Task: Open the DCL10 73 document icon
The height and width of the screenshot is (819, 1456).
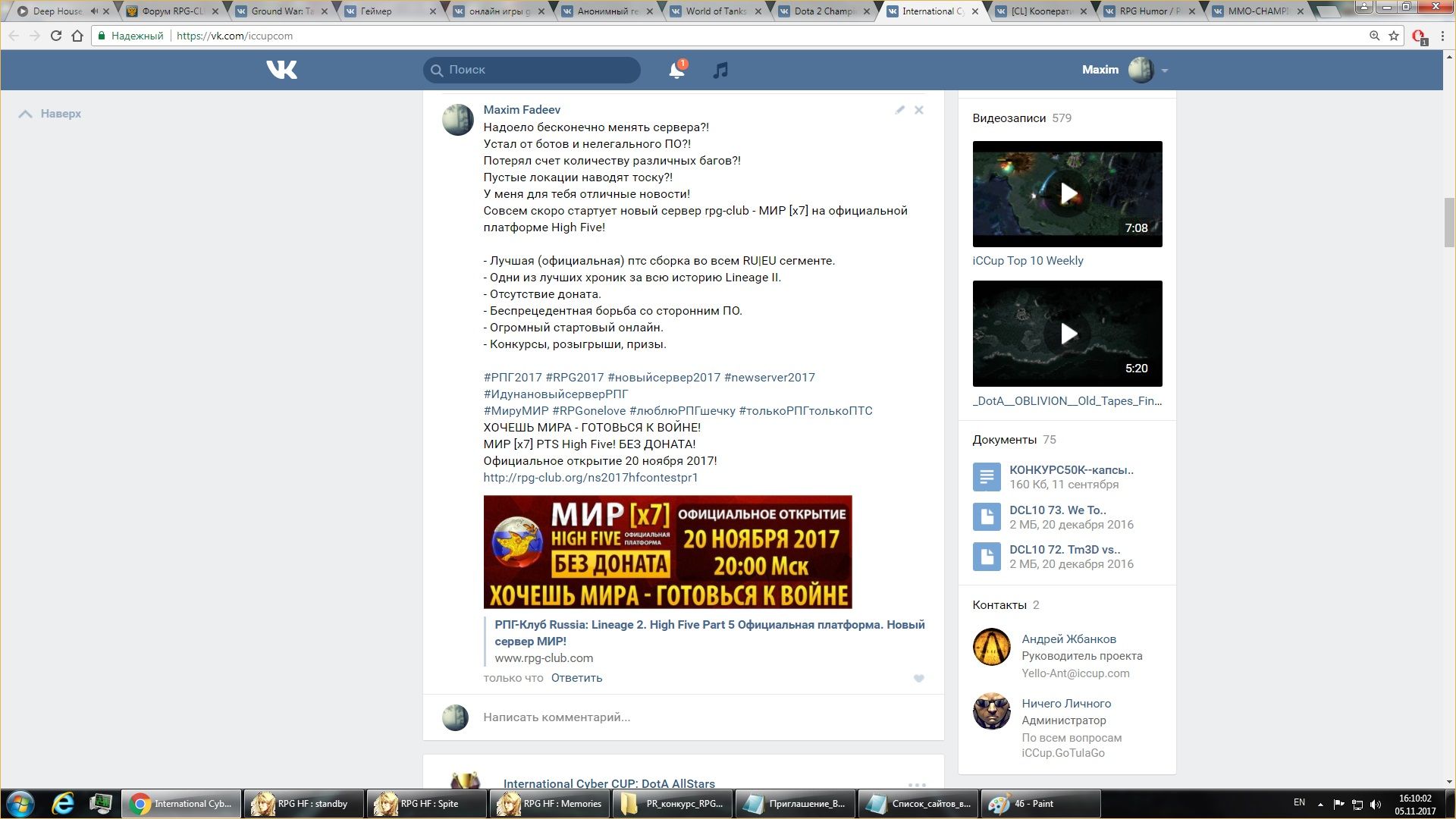Action: (987, 517)
